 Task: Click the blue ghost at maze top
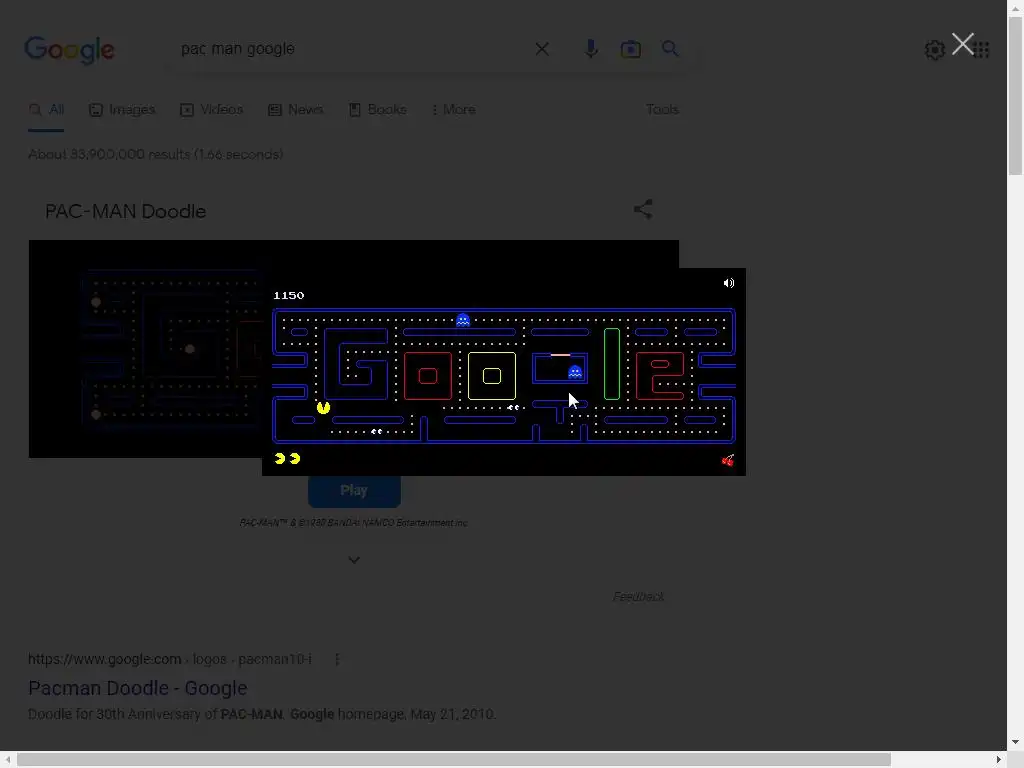[x=463, y=320]
